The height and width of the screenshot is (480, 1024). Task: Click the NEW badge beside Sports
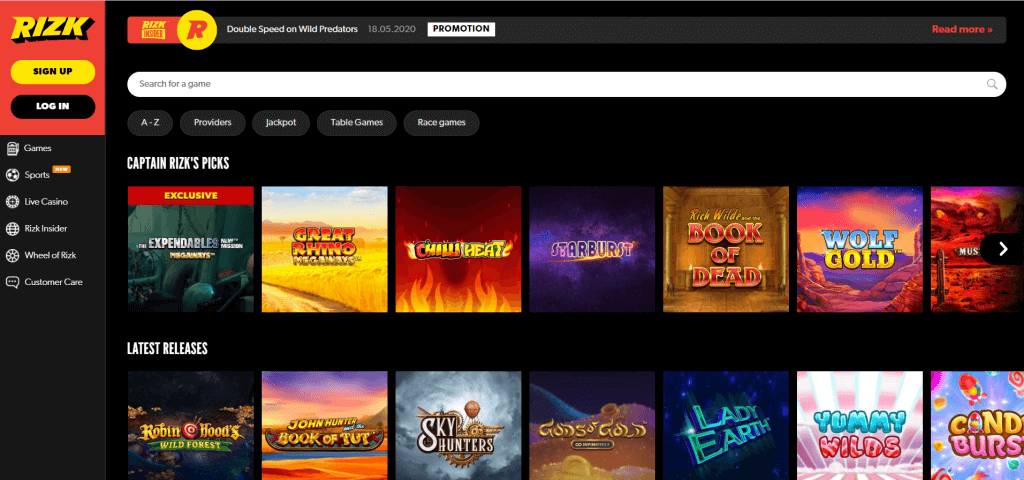click(x=61, y=170)
